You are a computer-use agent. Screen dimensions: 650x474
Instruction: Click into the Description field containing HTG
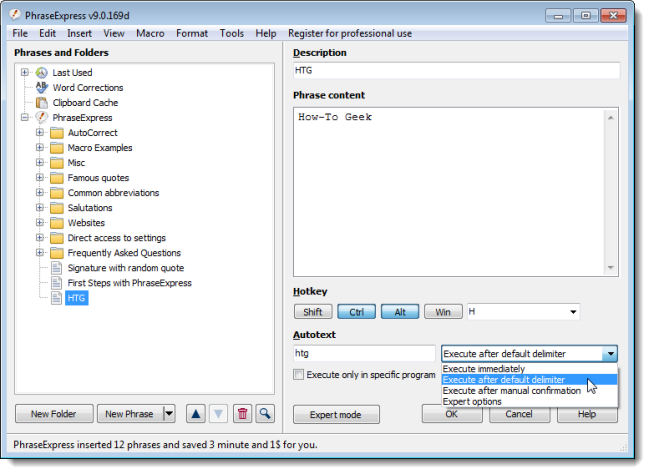point(456,70)
